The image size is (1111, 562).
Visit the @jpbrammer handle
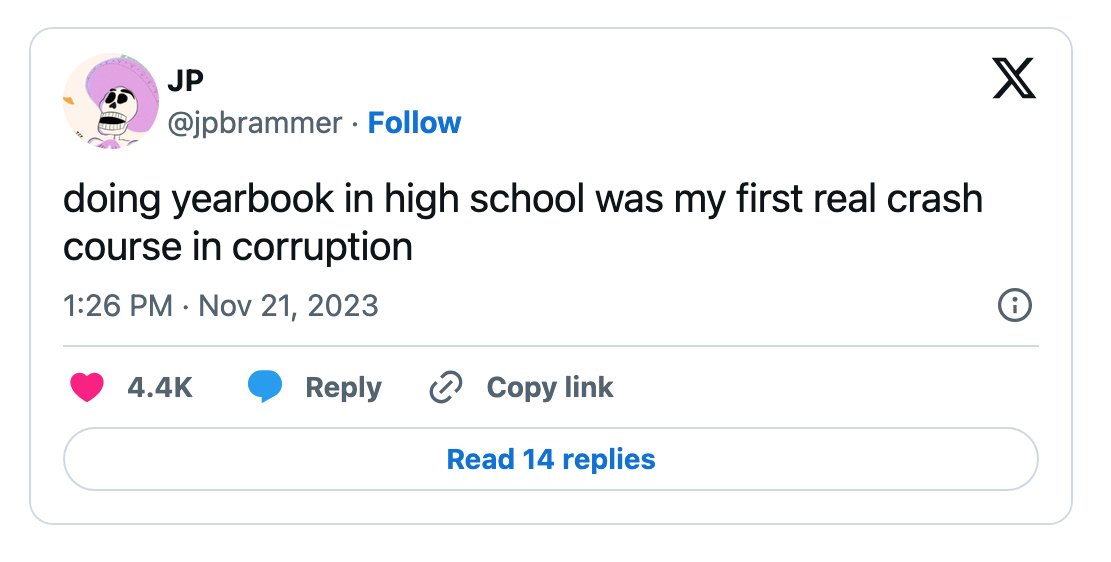click(x=255, y=123)
